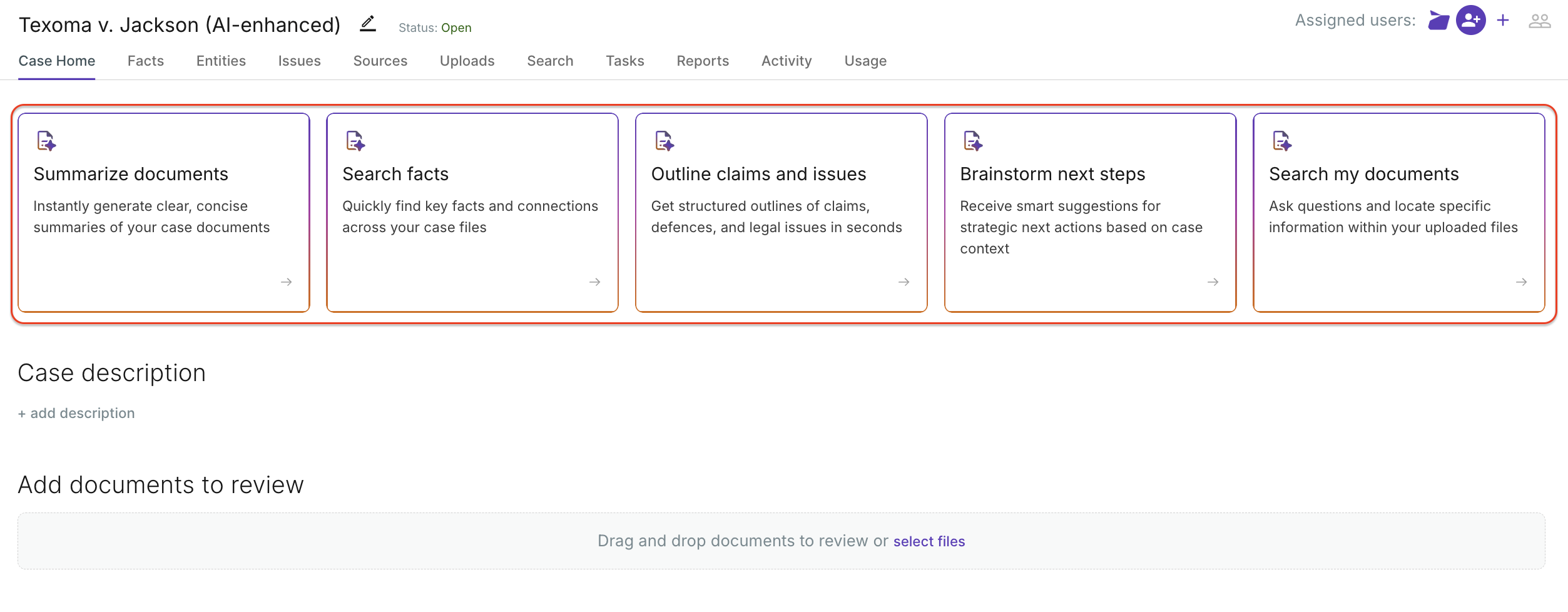This screenshot has width=1568, height=612.
Task: Click the arrow on Summarize documents card
Action: coord(286,282)
